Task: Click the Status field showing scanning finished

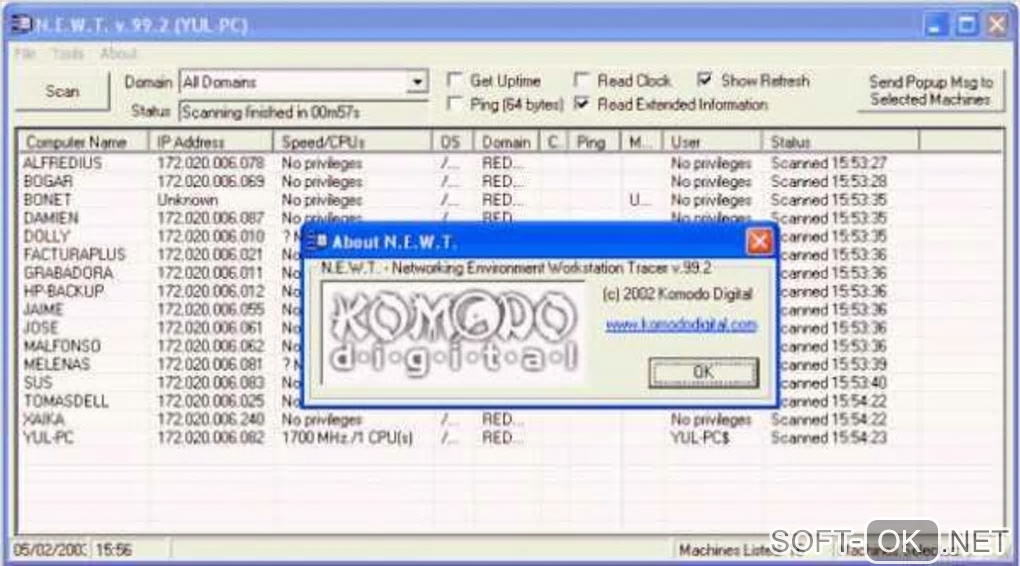Action: [303, 112]
